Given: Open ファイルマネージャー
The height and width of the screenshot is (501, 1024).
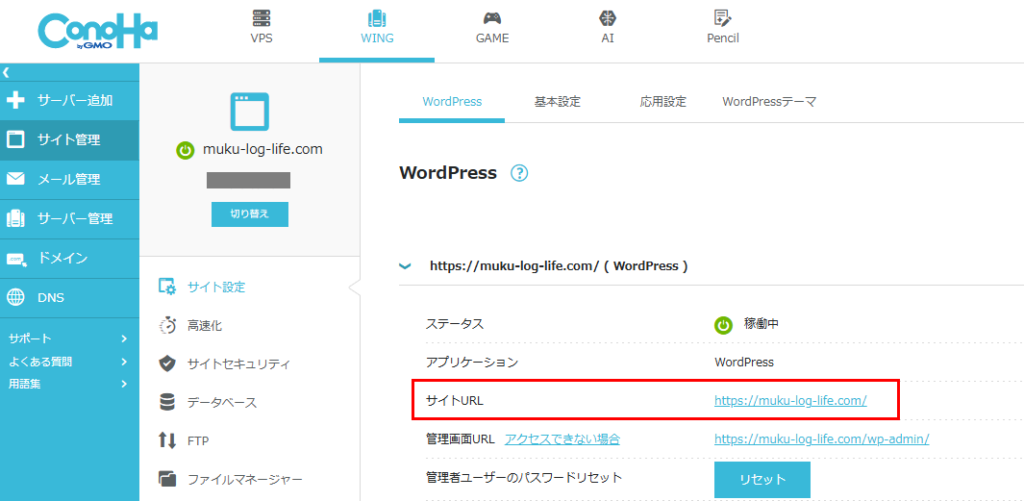Looking at the screenshot, I should coord(245,480).
